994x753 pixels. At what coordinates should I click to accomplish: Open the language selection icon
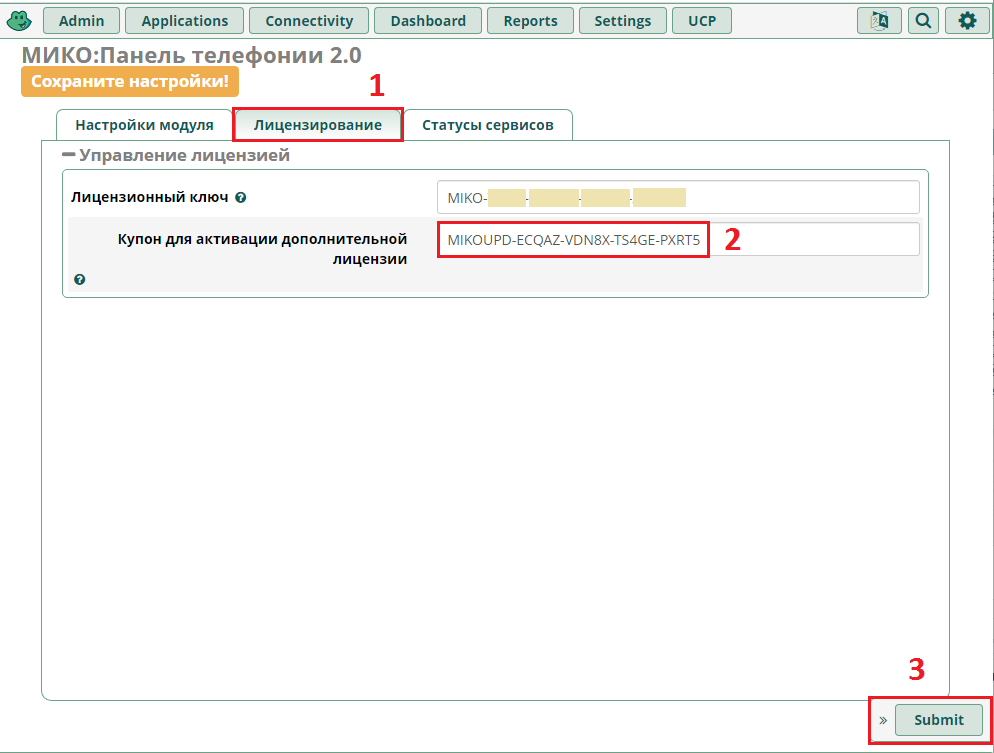click(x=879, y=20)
